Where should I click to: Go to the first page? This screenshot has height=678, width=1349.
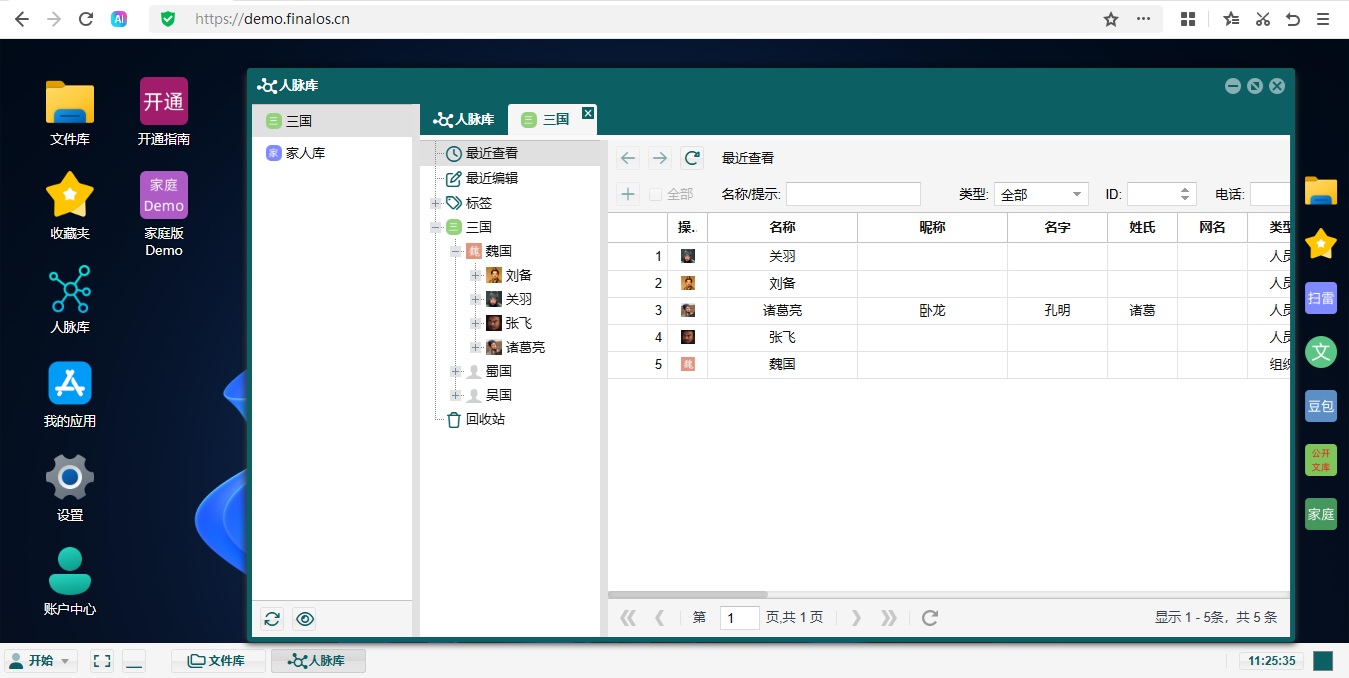coord(628,618)
